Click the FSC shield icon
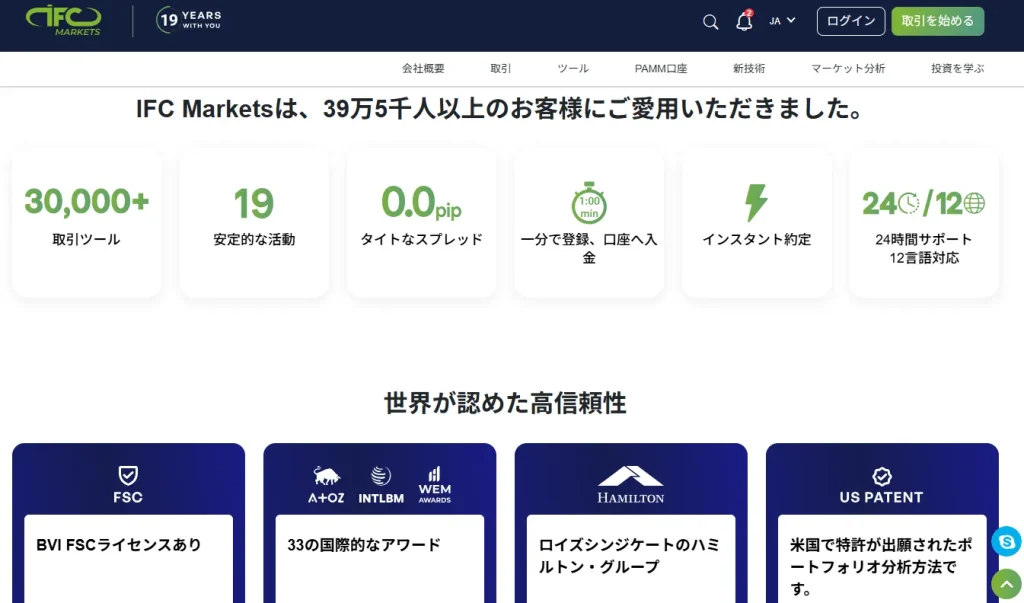This screenshot has width=1024, height=603. [x=128, y=476]
